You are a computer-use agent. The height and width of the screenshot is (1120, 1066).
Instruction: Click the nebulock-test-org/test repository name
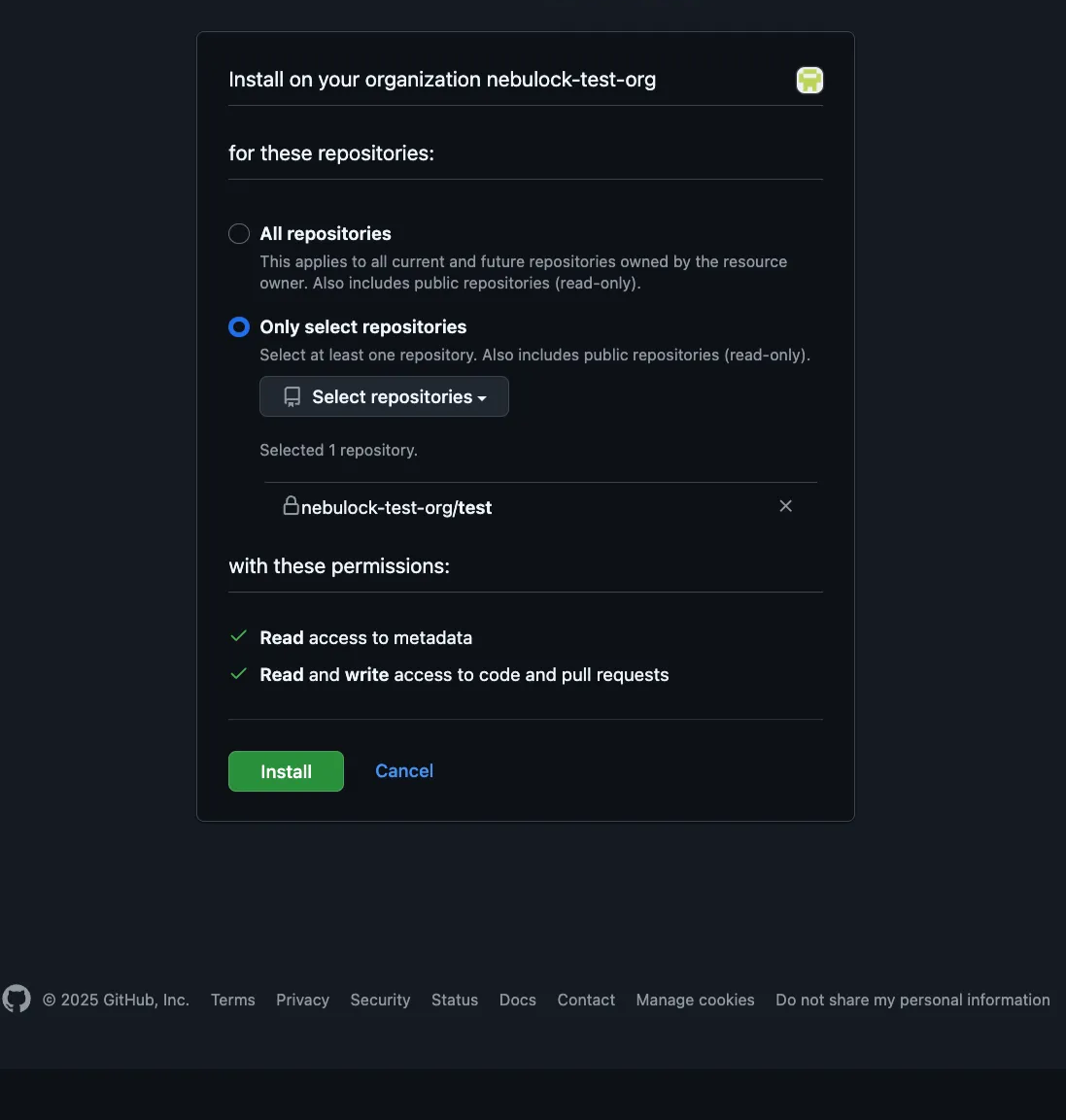[x=396, y=508]
